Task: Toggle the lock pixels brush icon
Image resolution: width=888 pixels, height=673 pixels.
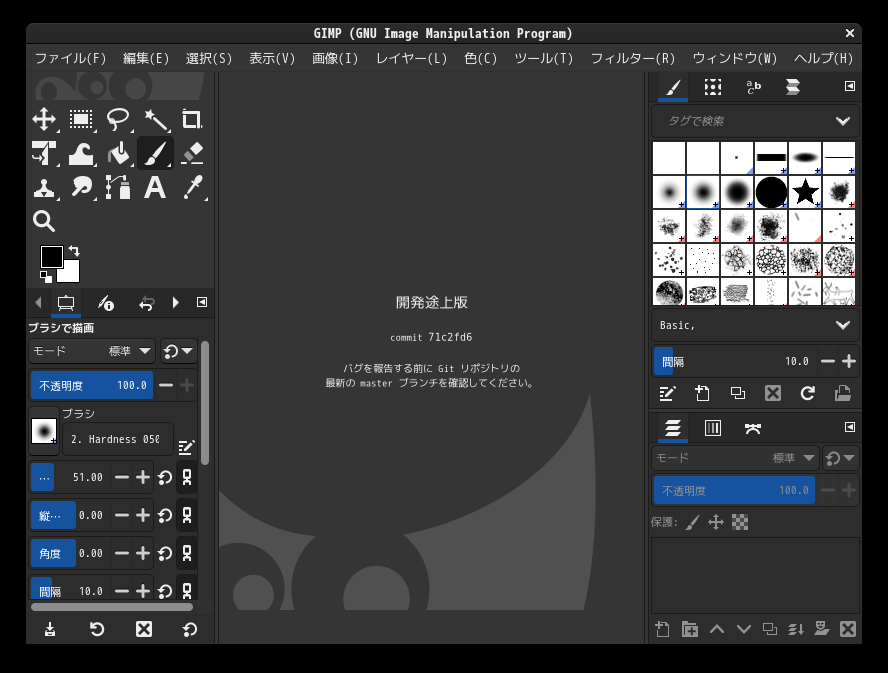Action: pos(692,522)
